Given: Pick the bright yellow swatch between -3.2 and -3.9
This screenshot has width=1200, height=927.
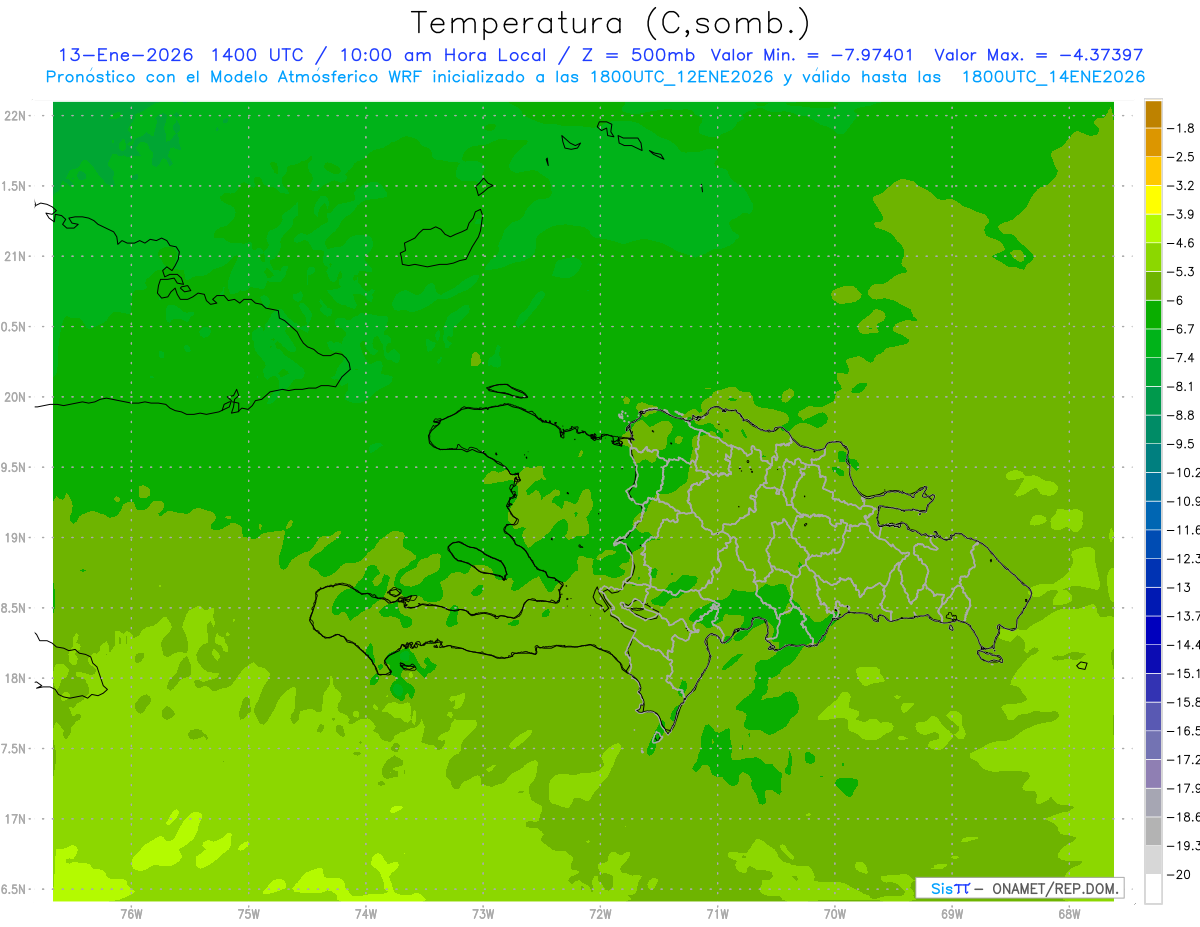Looking at the screenshot, I should pyautogui.click(x=1153, y=200).
